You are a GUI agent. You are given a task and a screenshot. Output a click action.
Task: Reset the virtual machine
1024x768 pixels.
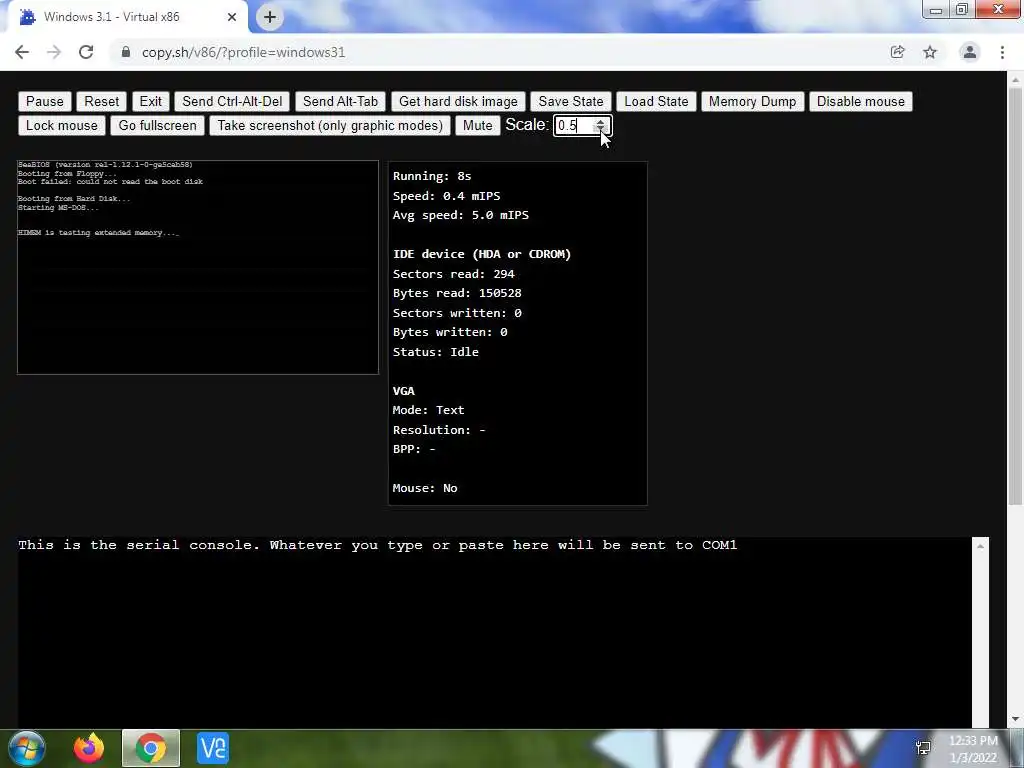click(101, 101)
